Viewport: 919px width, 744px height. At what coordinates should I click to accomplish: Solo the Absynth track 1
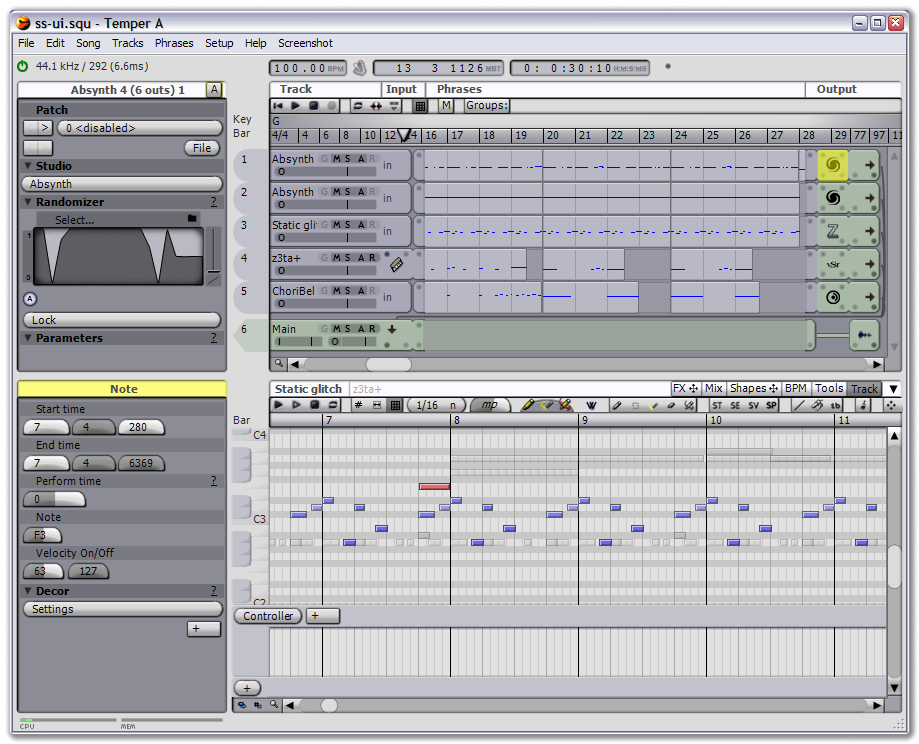click(348, 159)
